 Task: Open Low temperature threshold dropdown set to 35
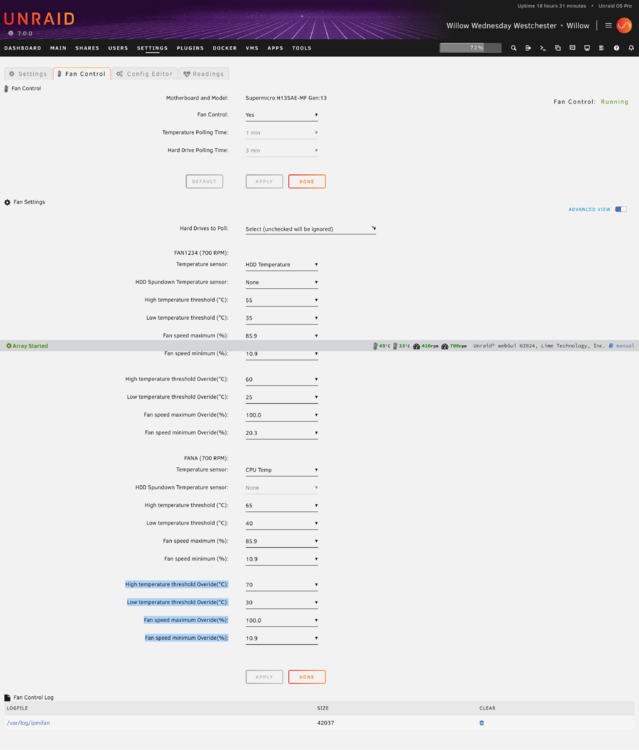coord(282,318)
